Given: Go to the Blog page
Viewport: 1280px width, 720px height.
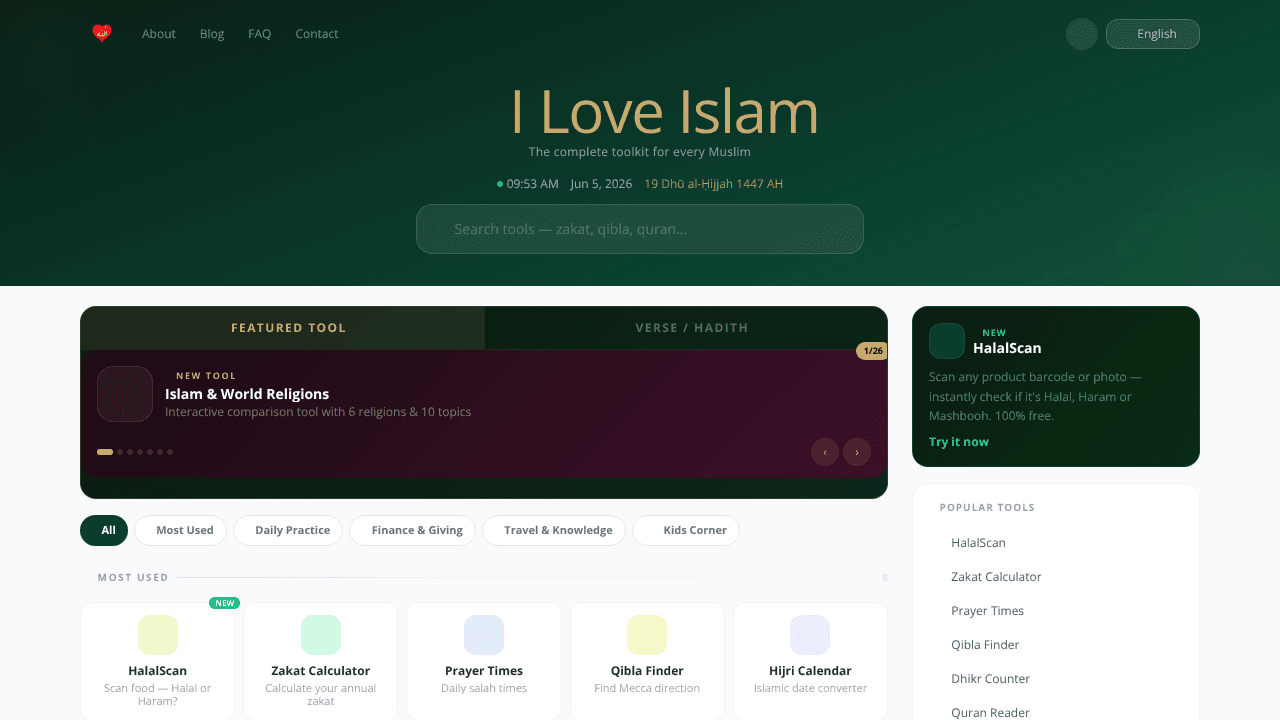Looking at the screenshot, I should click(x=212, y=34).
